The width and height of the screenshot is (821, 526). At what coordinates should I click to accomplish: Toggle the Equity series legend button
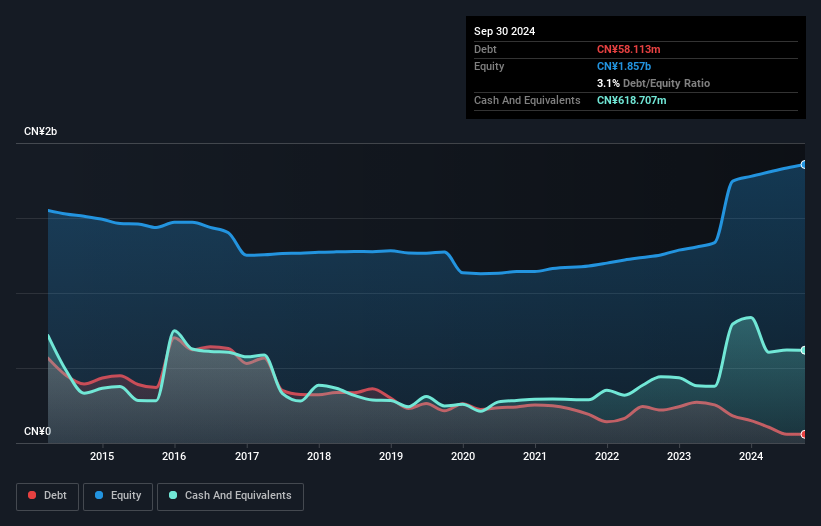coord(118,496)
